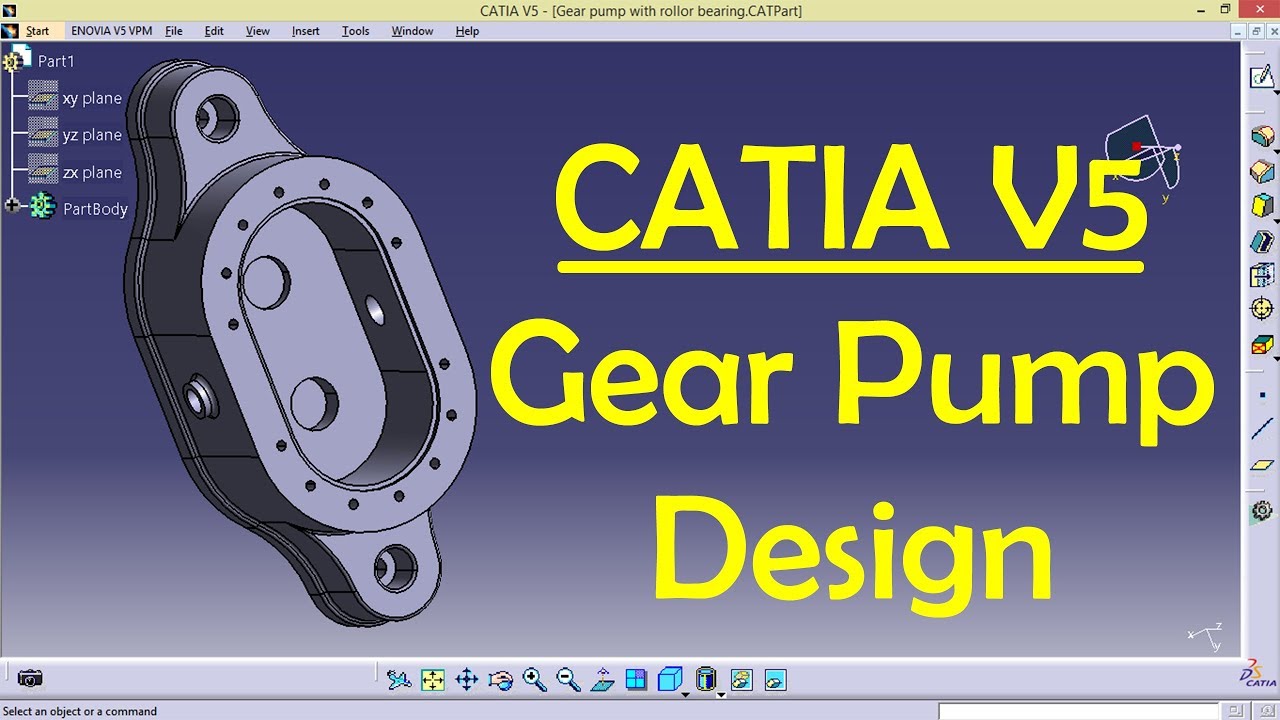
Task: Expand the Remove Face sub-toolbar arrow
Action: [x=1276, y=360]
